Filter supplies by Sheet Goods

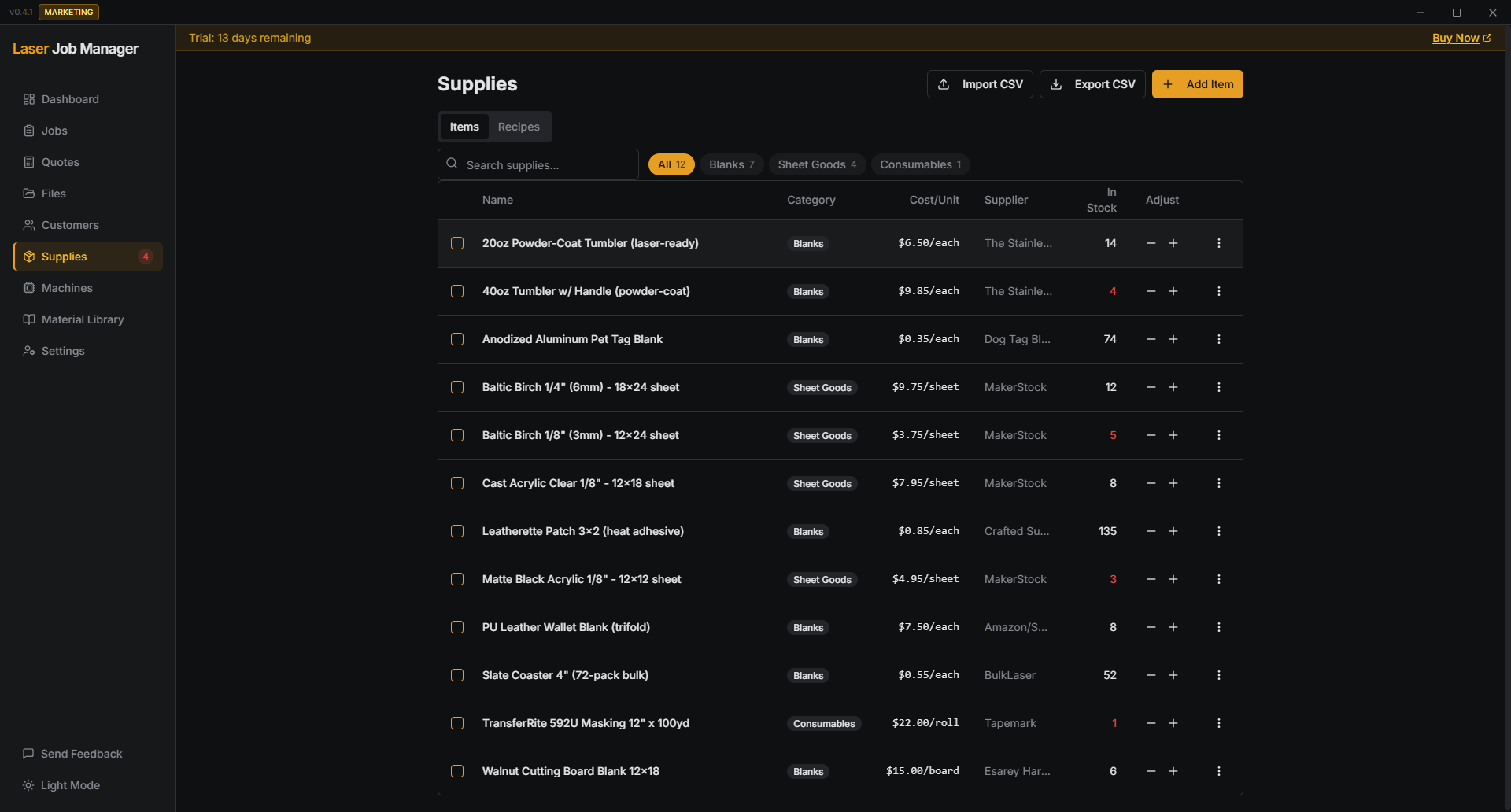817,164
